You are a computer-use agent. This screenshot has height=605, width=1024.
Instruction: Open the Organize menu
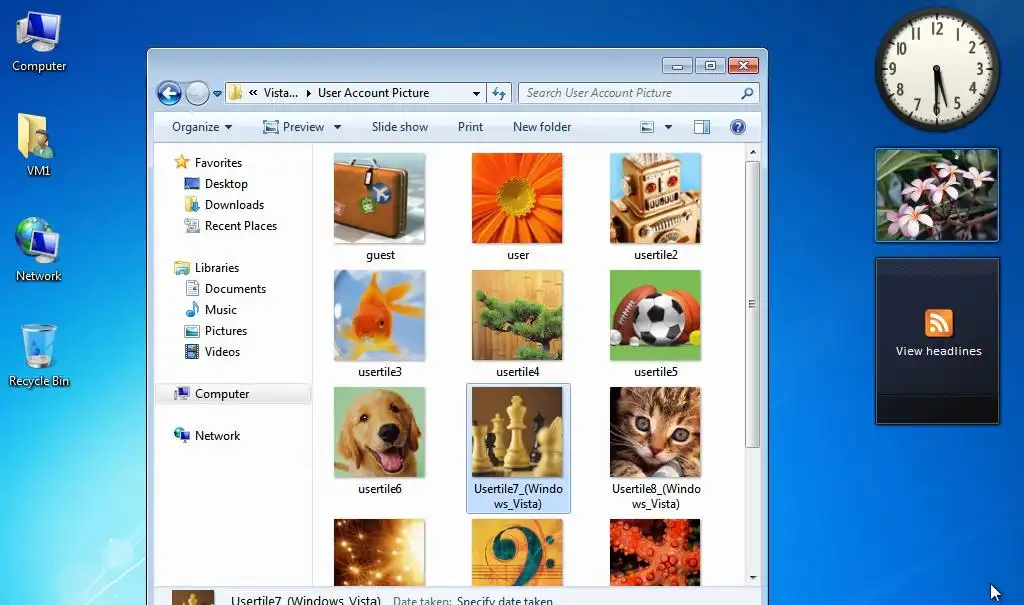click(x=202, y=127)
